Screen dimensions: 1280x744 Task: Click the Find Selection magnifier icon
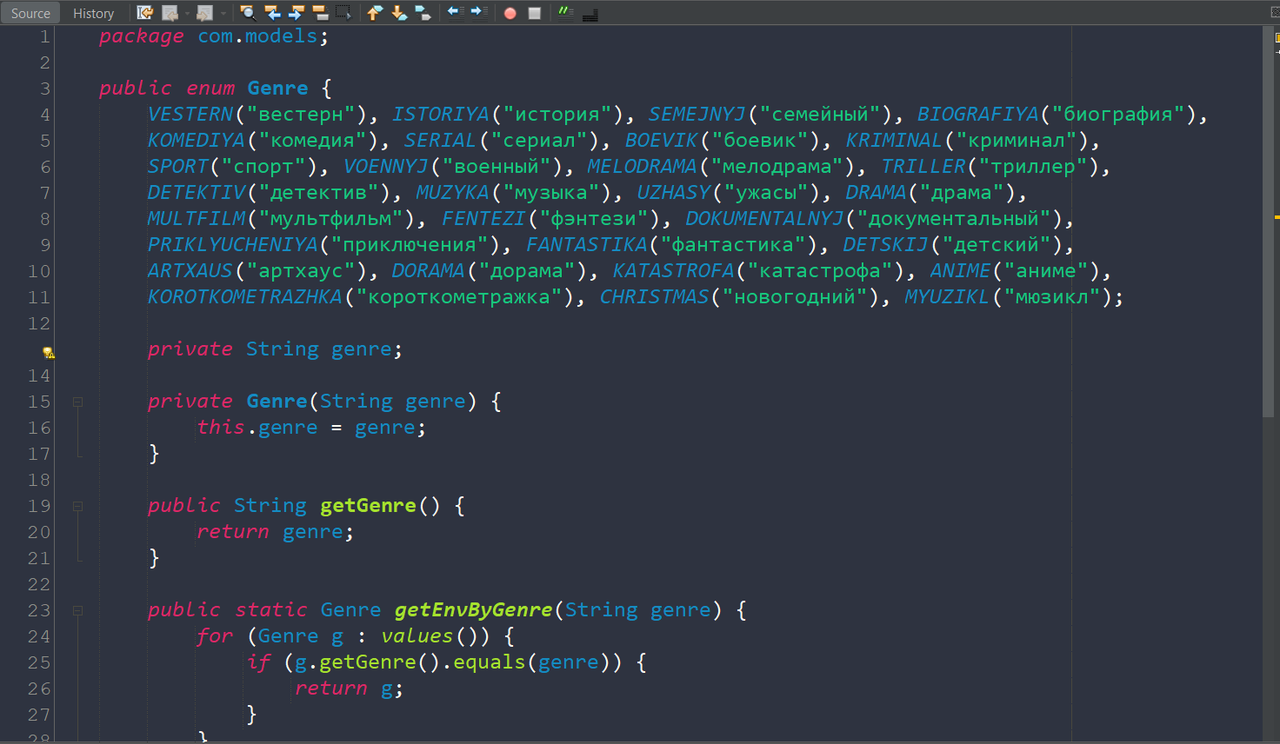[248, 13]
